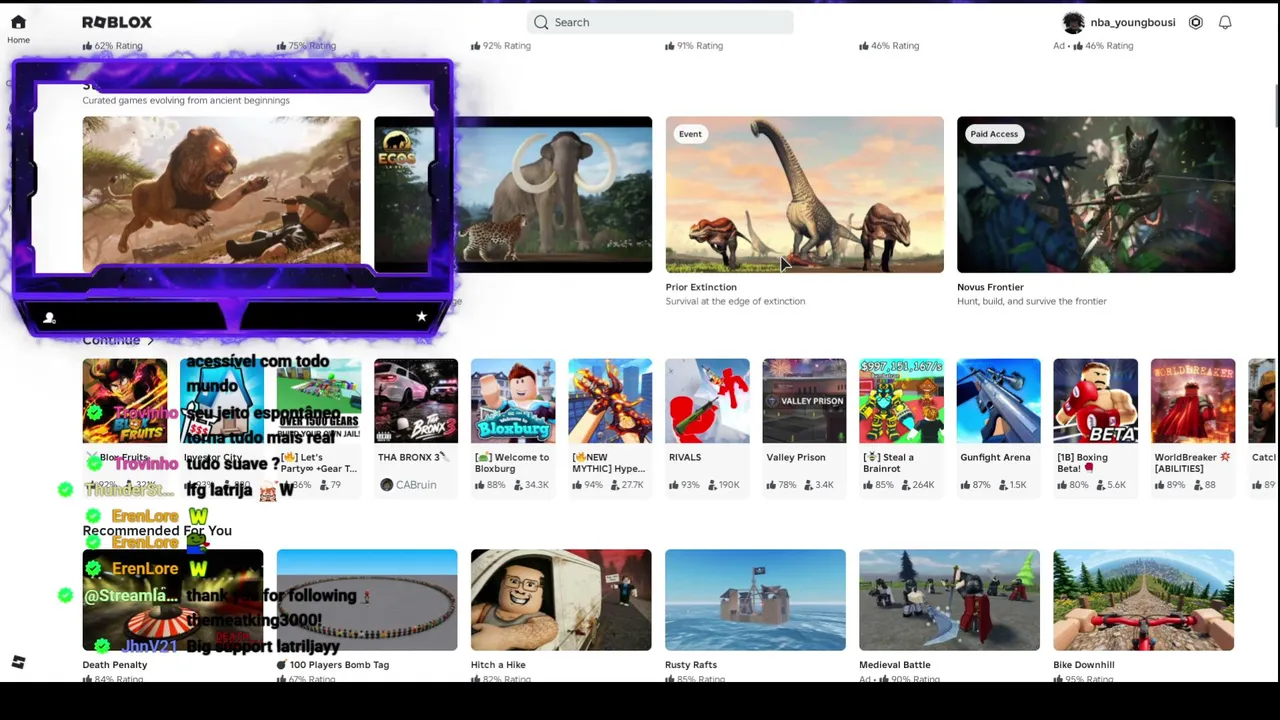The width and height of the screenshot is (1280, 720).
Task: Open the lion game thumbnail
Action: click(221, 194)
